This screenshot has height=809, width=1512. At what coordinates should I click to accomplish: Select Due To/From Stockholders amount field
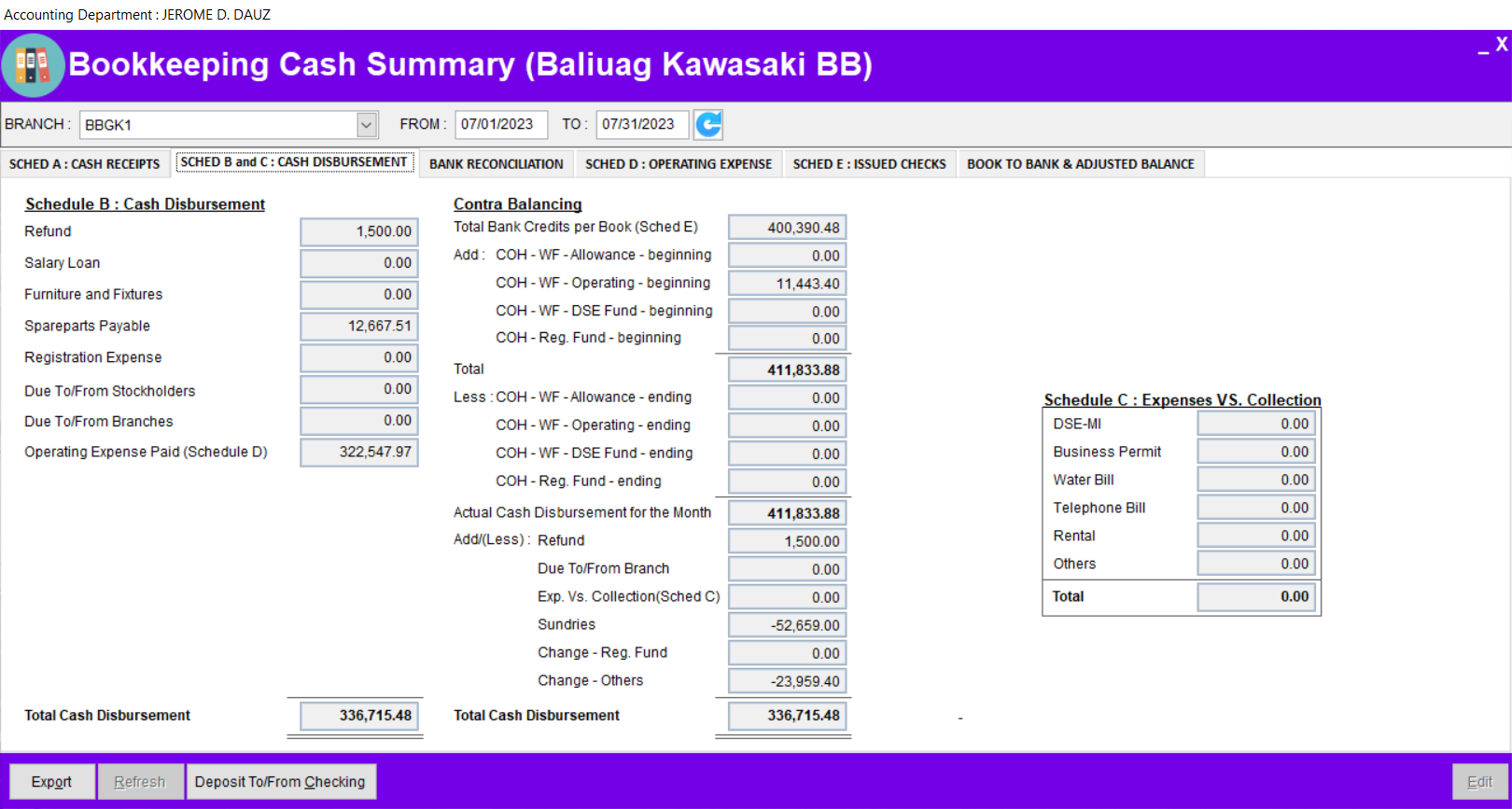359,389
